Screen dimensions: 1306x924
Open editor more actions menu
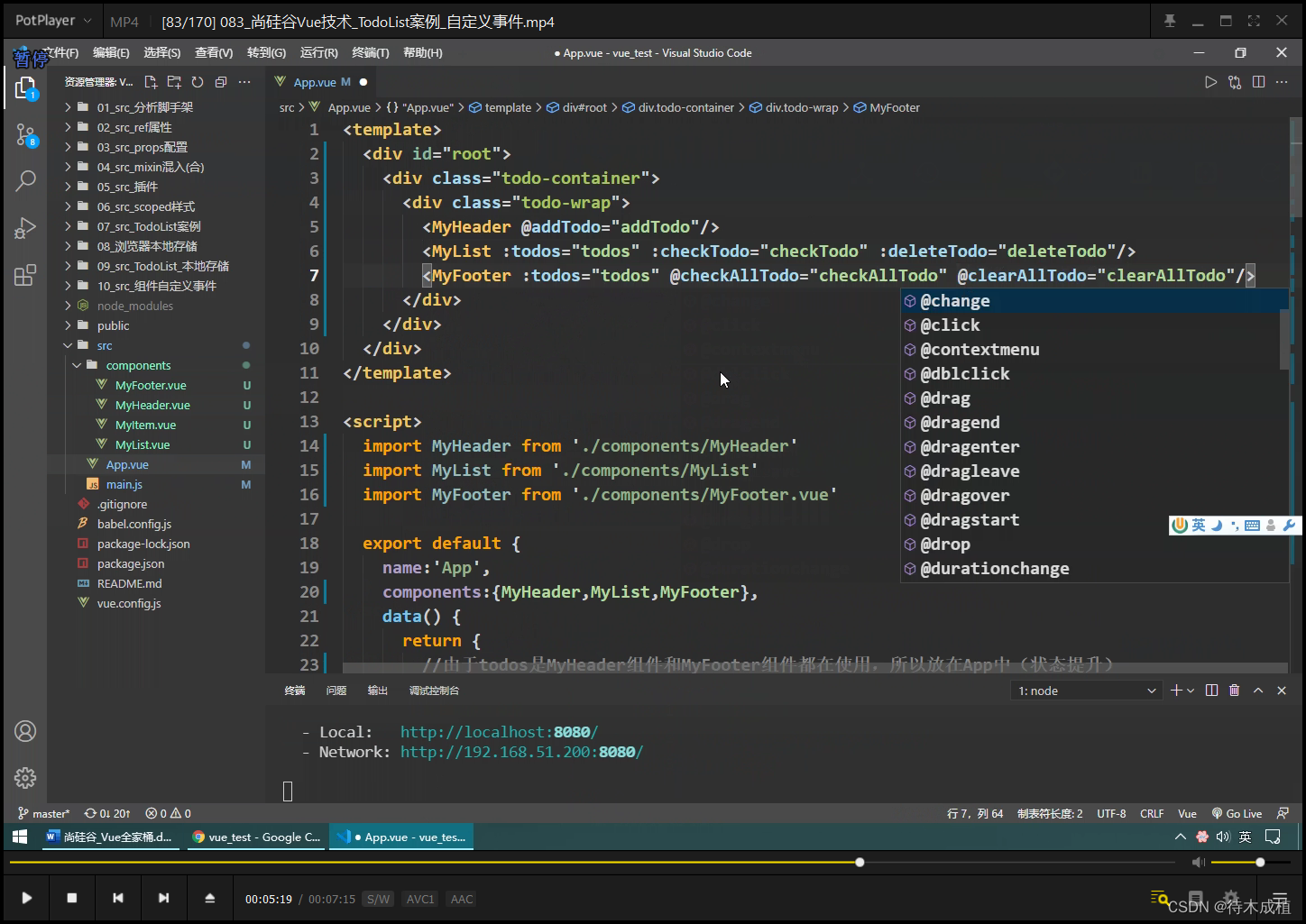coord(1282,82)
